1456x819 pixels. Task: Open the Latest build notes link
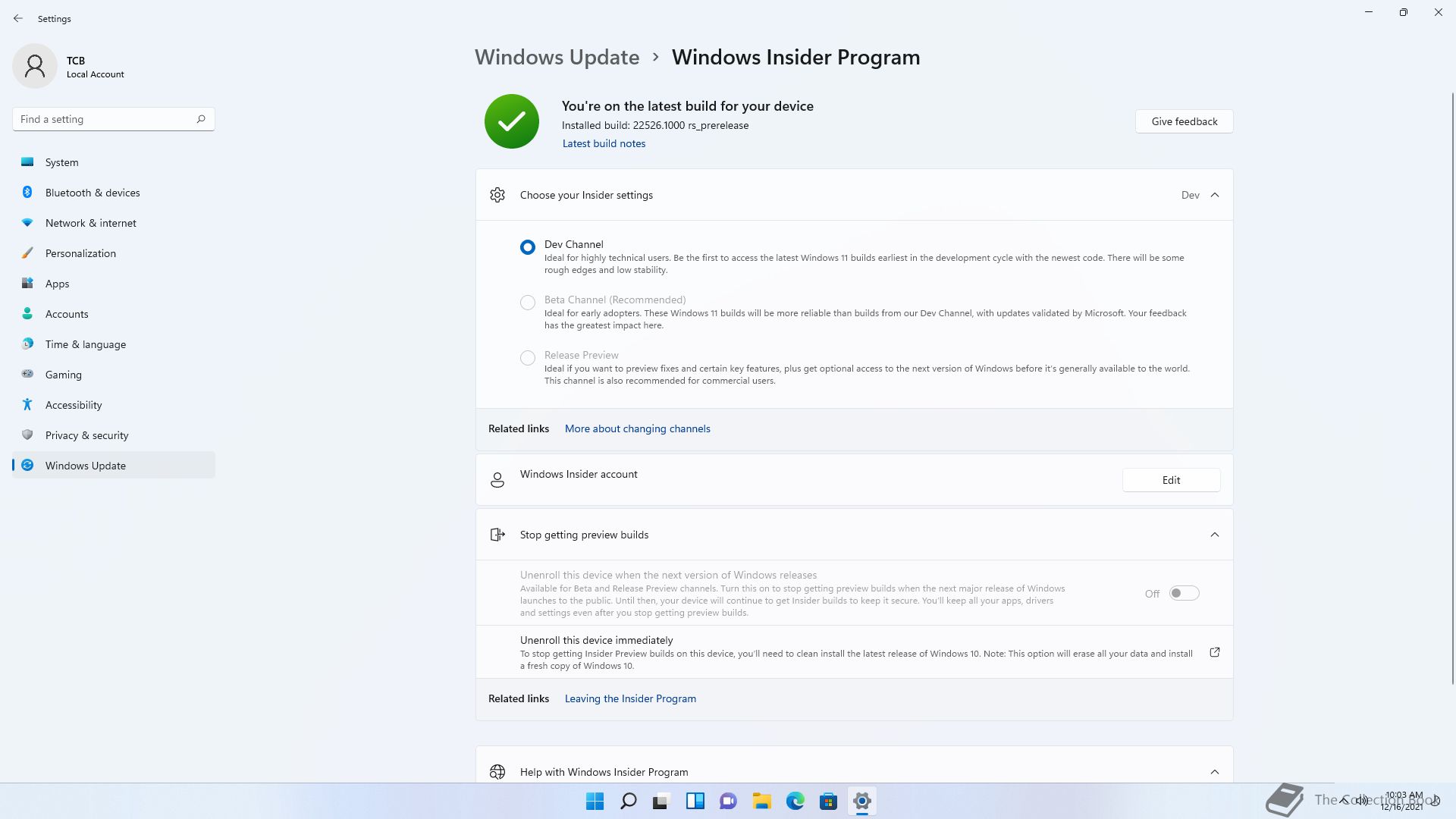[604, 143]
